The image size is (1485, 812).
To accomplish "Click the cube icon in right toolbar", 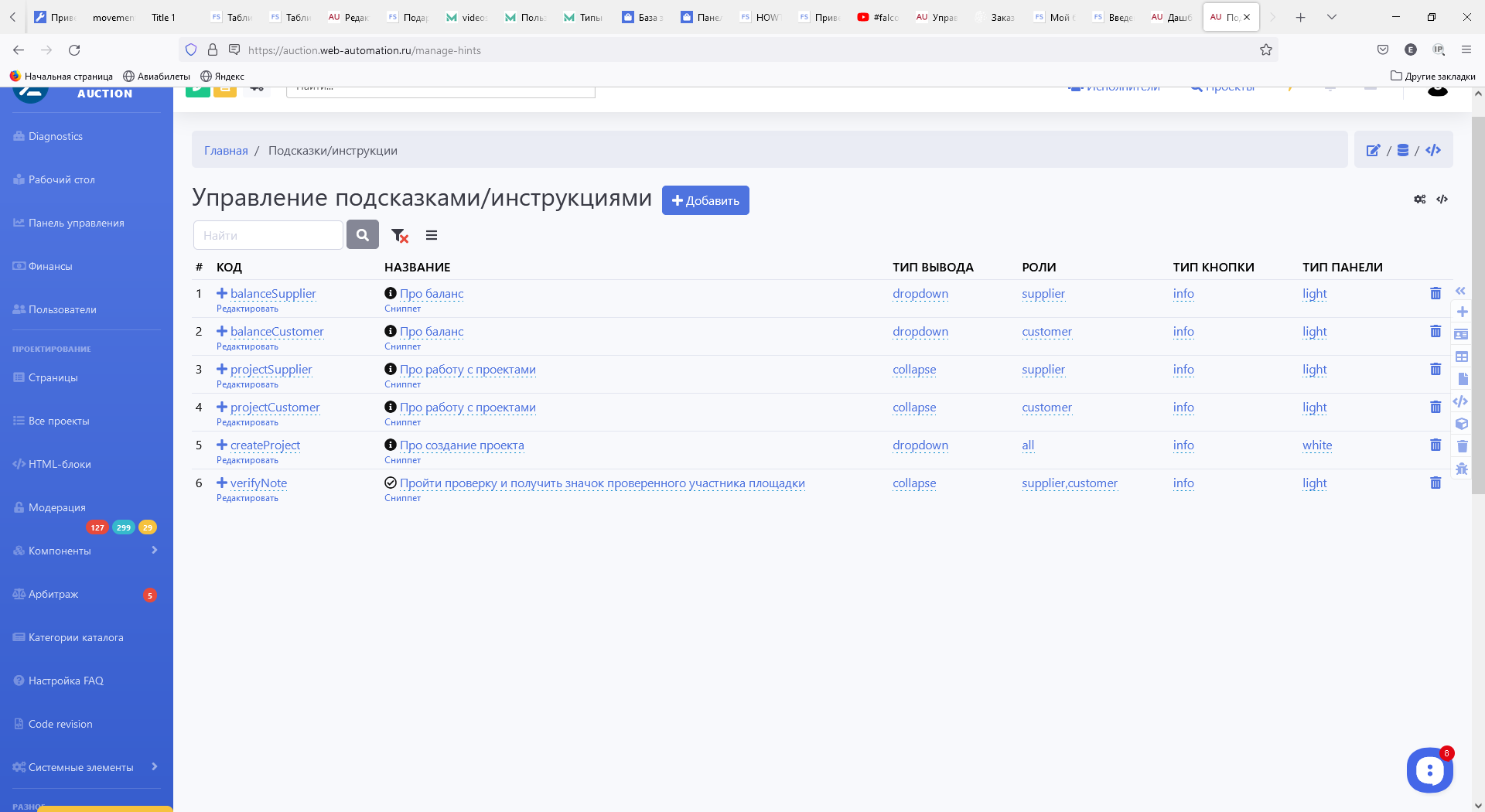I will tap(1462, 424).
